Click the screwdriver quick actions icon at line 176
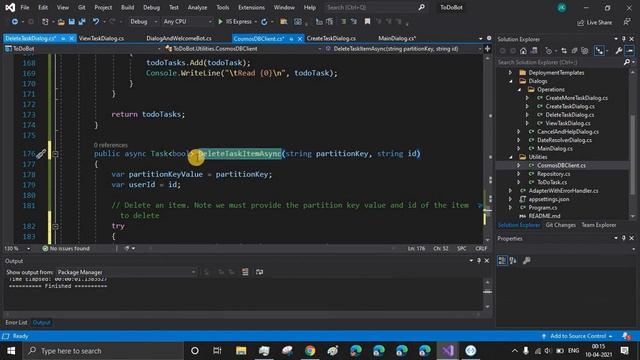The height and width of the screenshot is (360, 640). point(41,154)
